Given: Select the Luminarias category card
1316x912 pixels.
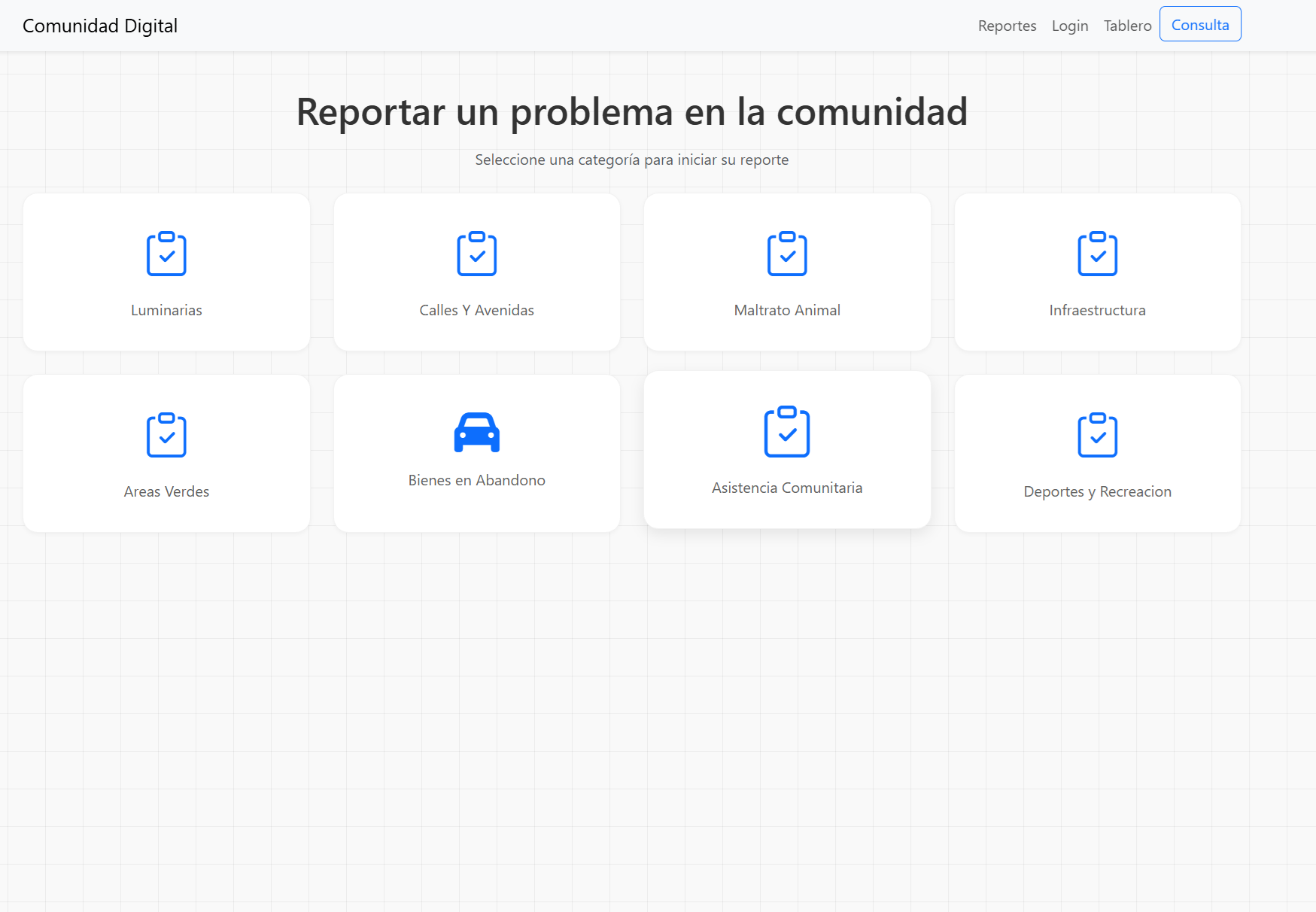Looking at the screenshot, I should pyautogui.click(x=166, y=272).
